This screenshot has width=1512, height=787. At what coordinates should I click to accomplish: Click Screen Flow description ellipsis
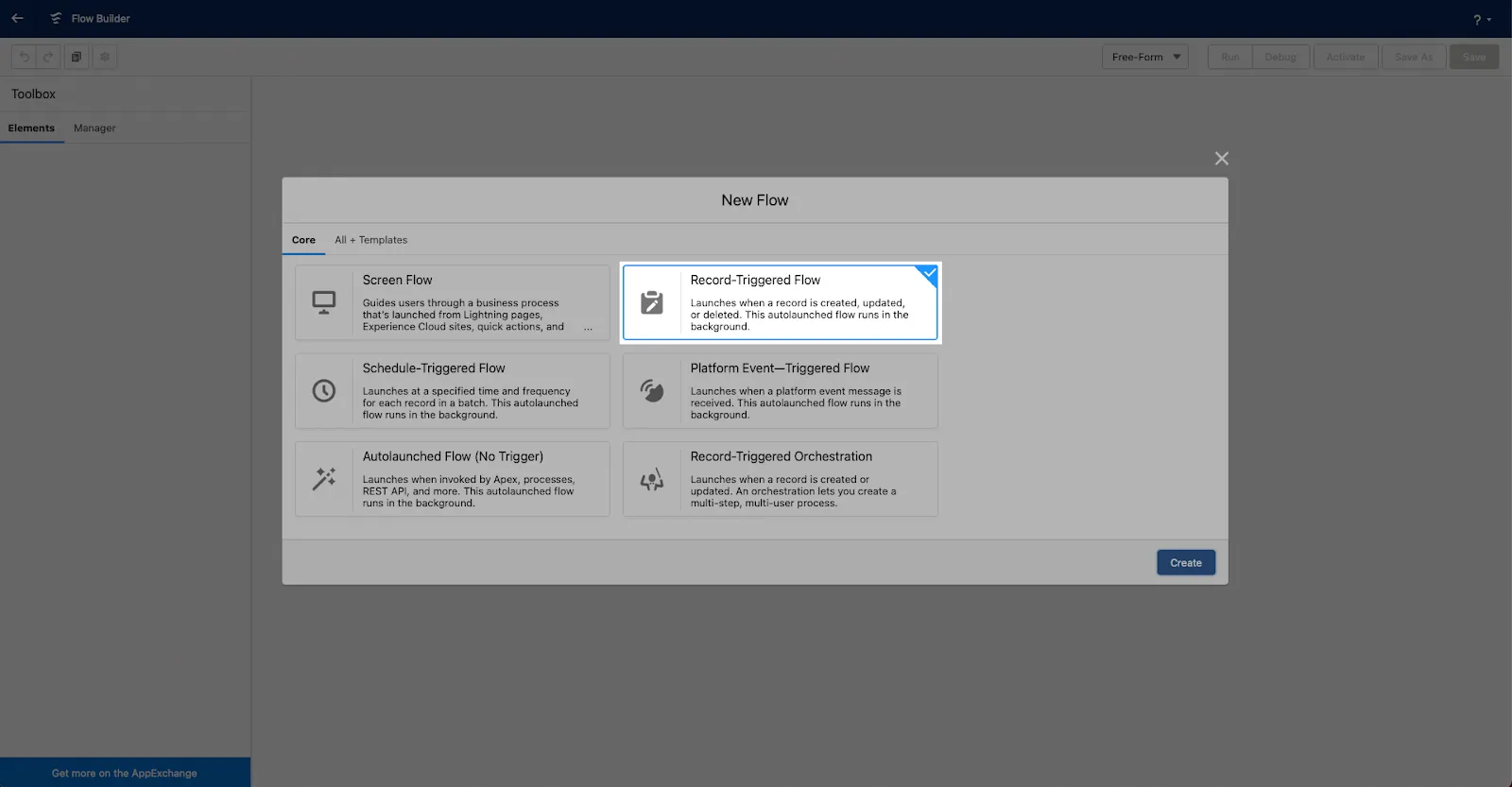[x=588, y=328]
